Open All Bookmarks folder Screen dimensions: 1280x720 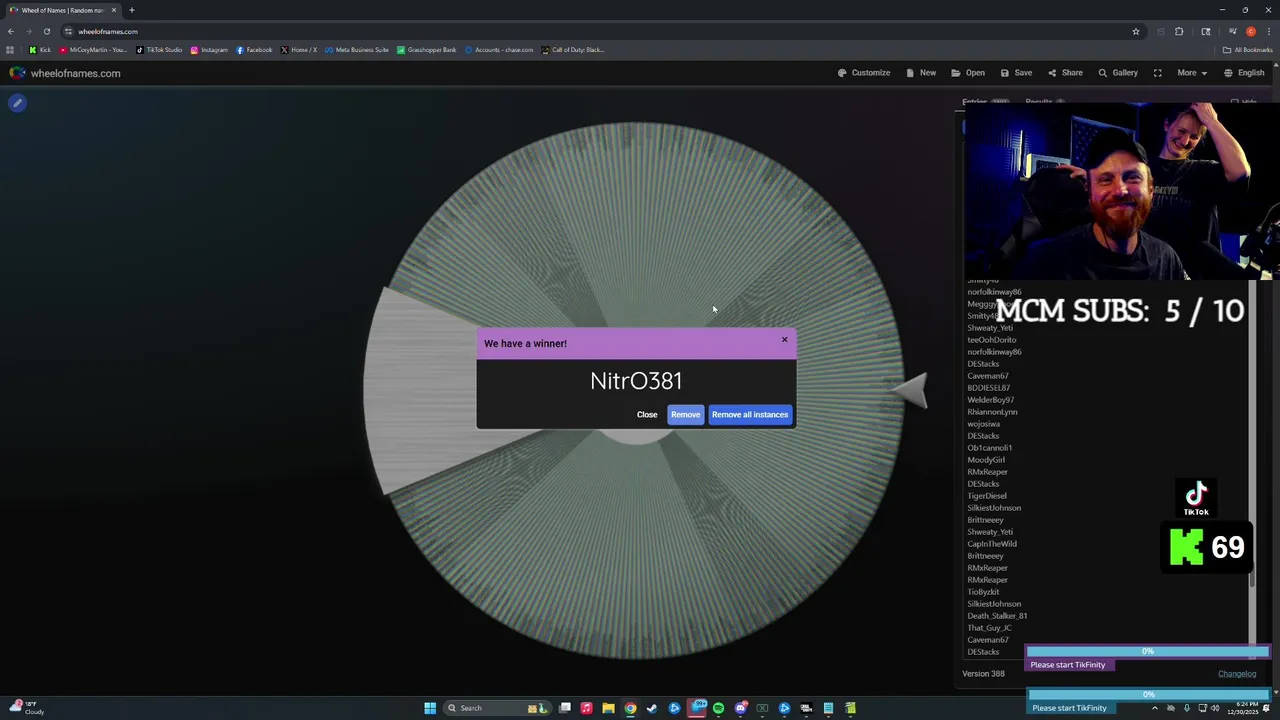pos(1247,50)
